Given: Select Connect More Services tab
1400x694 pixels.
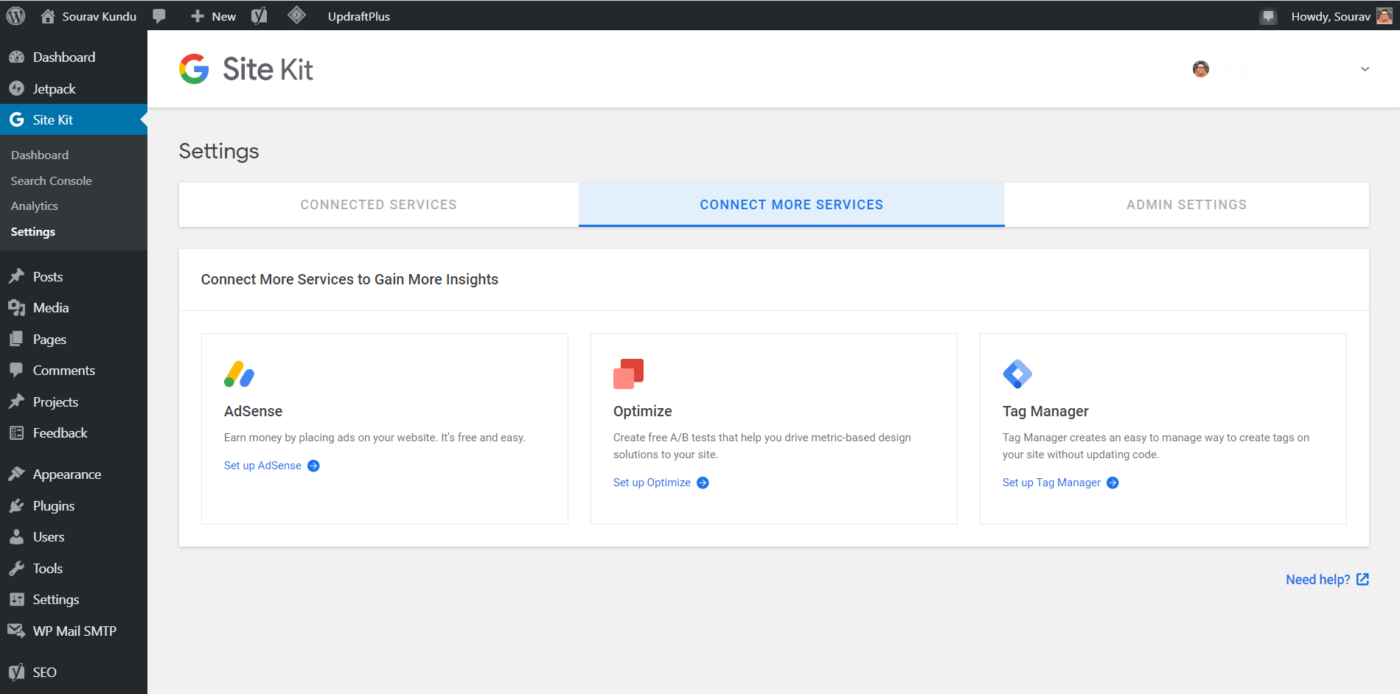Looking at the screenshot, I should (x=791, y=205).
